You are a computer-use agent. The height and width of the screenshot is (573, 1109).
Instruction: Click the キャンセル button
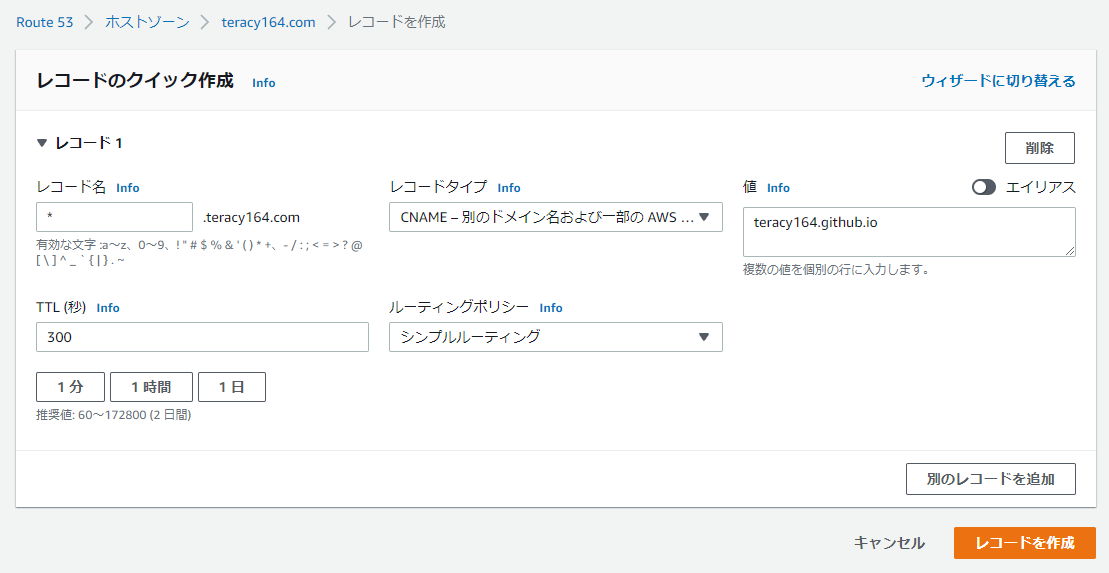(x=890, y=543)
